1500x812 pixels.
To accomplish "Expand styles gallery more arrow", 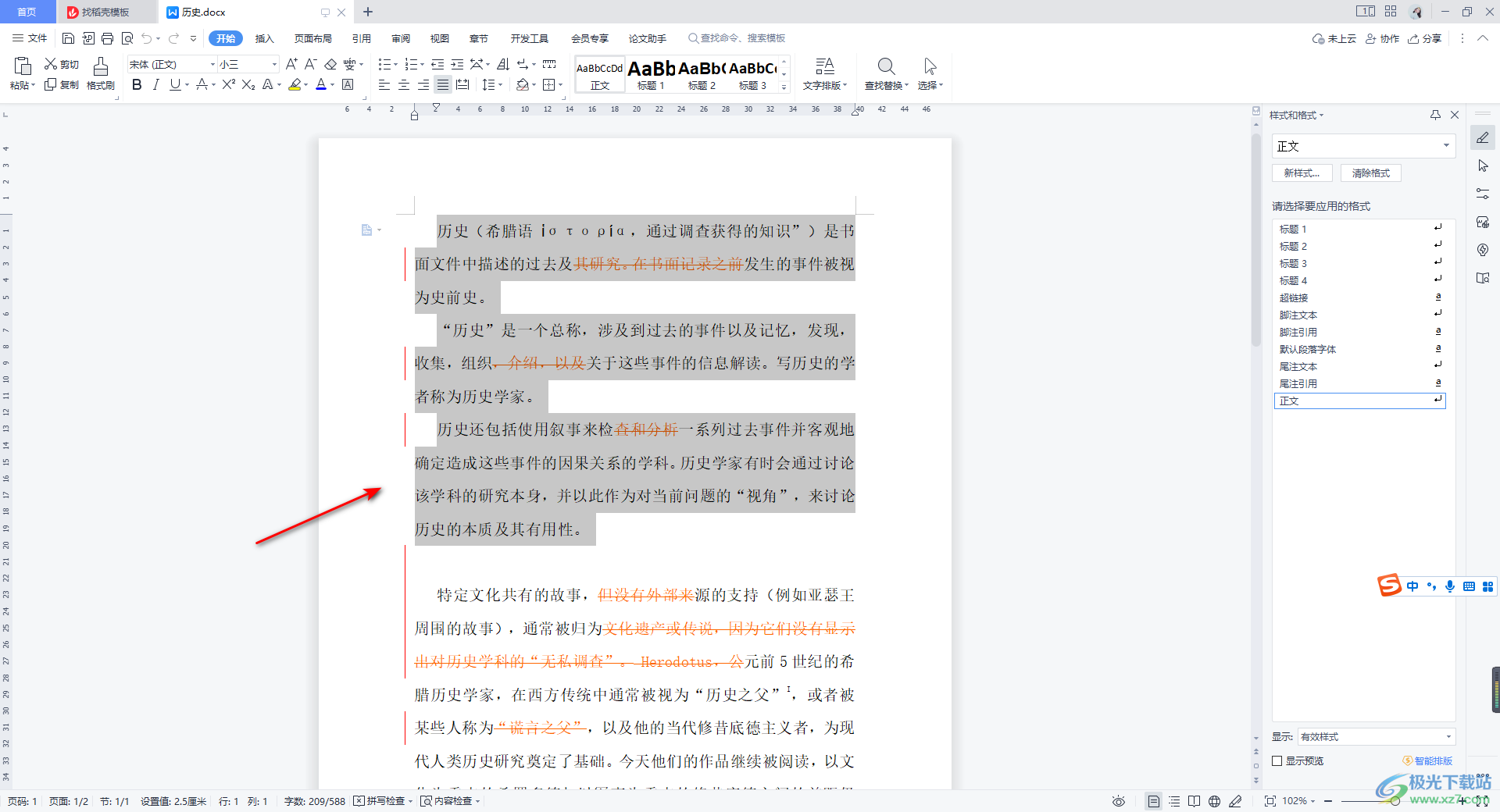I will (x=784, y=87).
